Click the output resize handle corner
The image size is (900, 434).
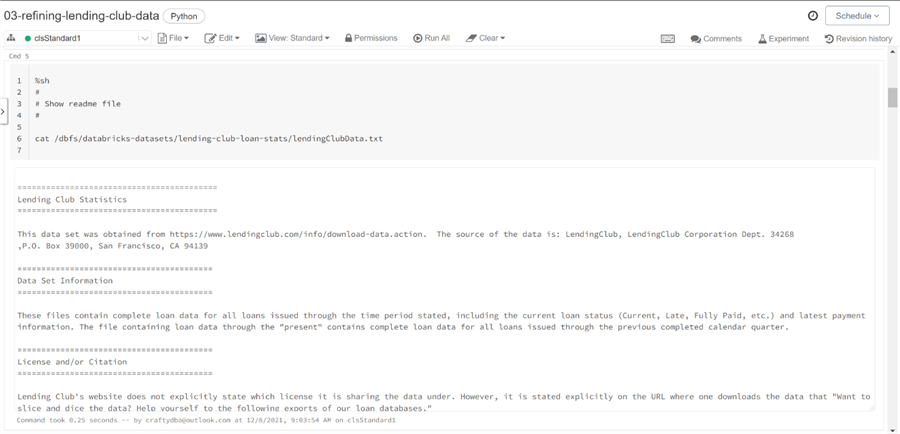tap(872, 408)
